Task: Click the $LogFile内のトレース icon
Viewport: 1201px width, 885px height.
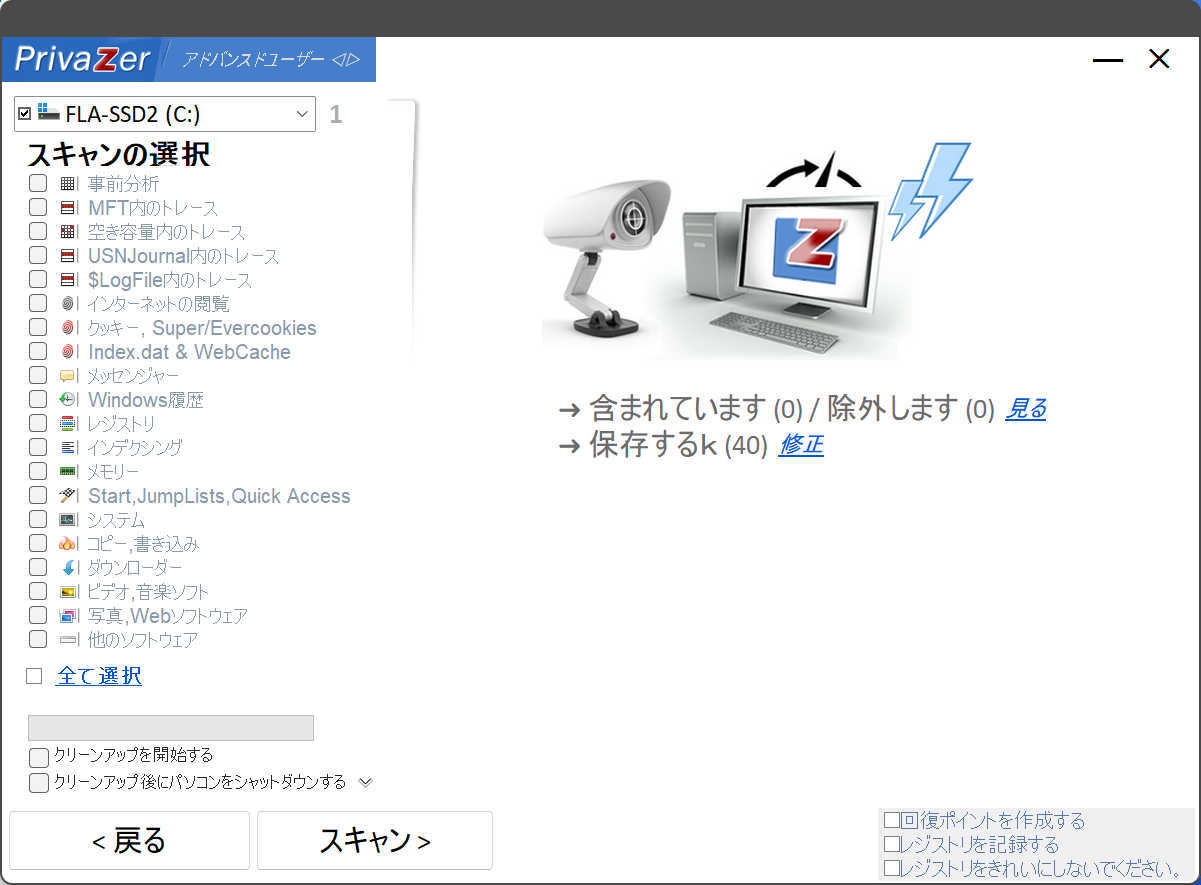Action: pos(68,280)
